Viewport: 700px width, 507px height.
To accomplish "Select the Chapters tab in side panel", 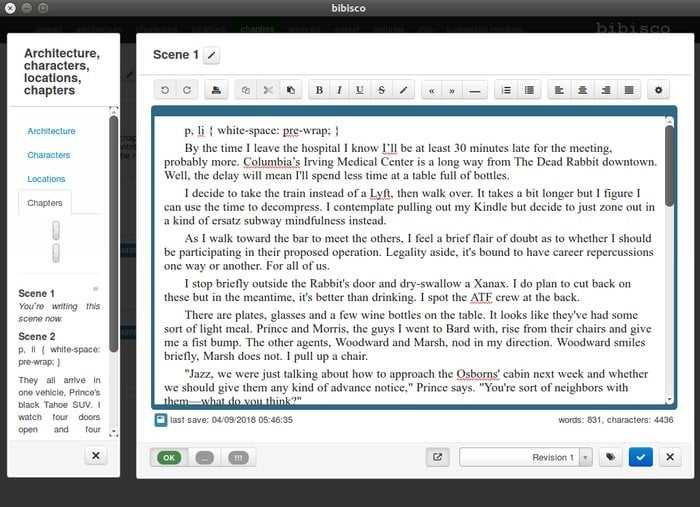I will click(45, 203).
